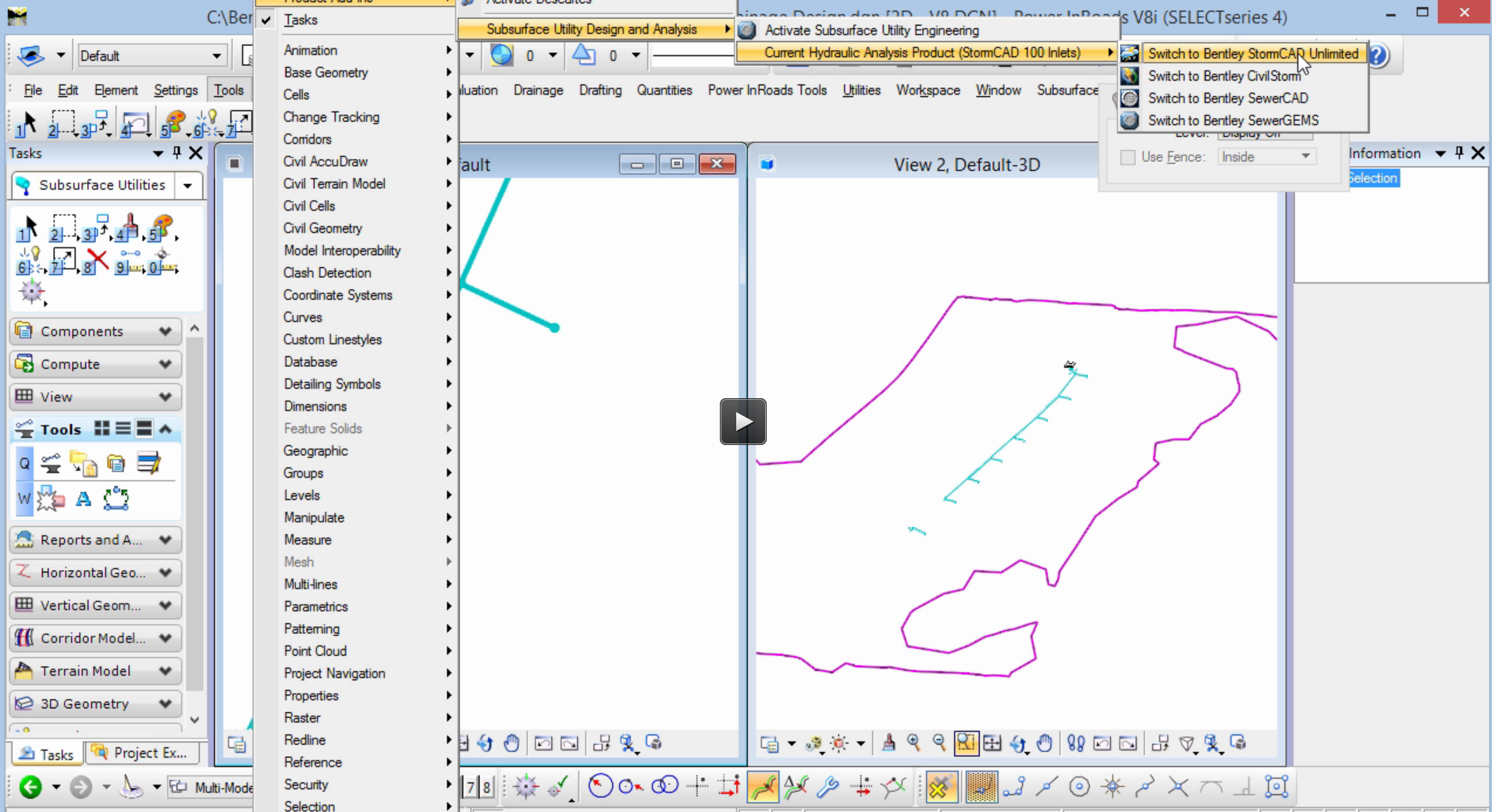Image resolution: width=1492 pixels, height=812 pixels.
Task: Click Activate Subsurface Utility Engineering
Action: pyautogui.click(x=871, y=30)
